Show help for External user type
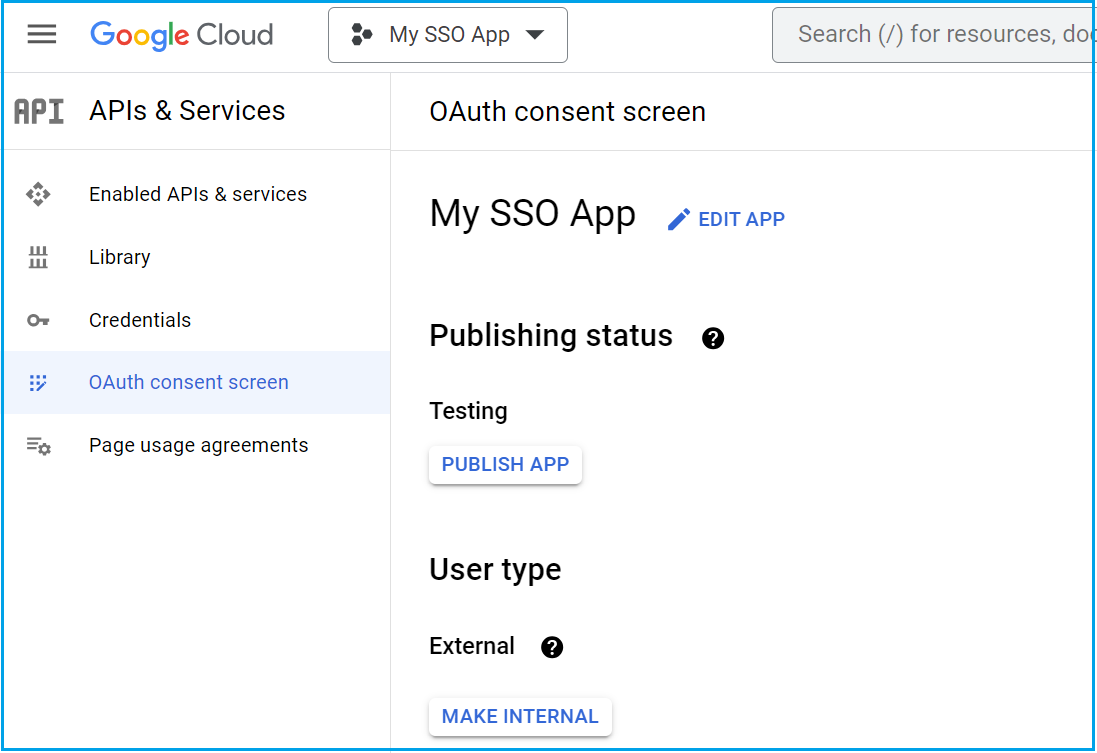The width and height of the screenshot is (1097, 753). tap(552, 647)
